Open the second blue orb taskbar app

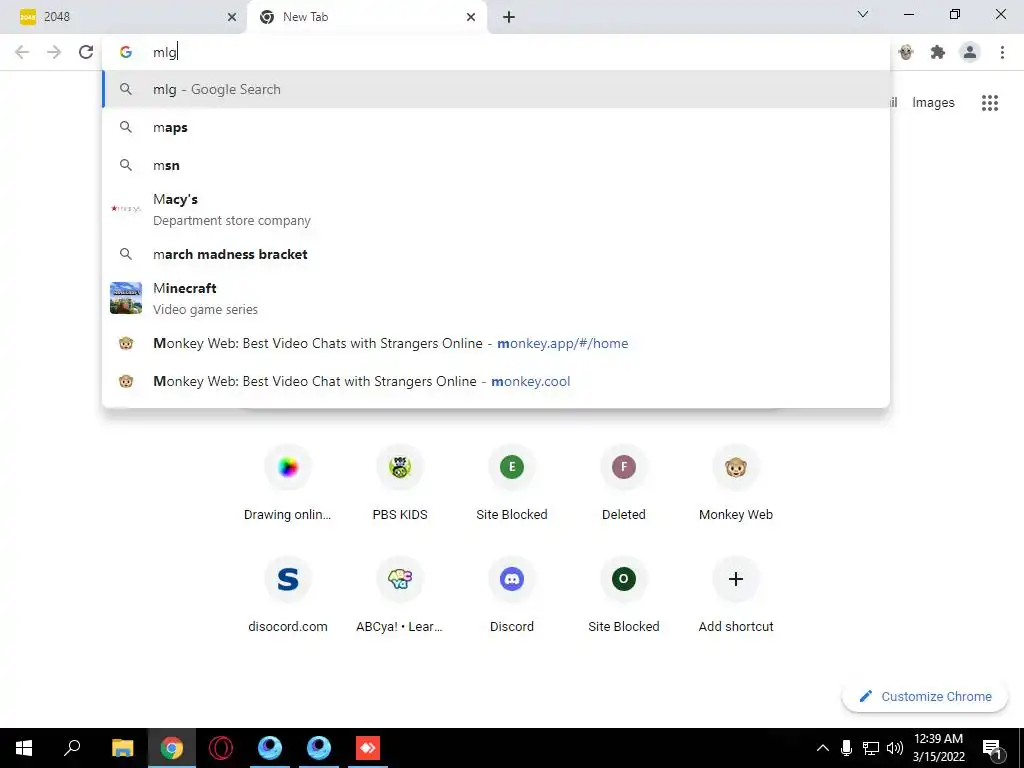[319, 748]
